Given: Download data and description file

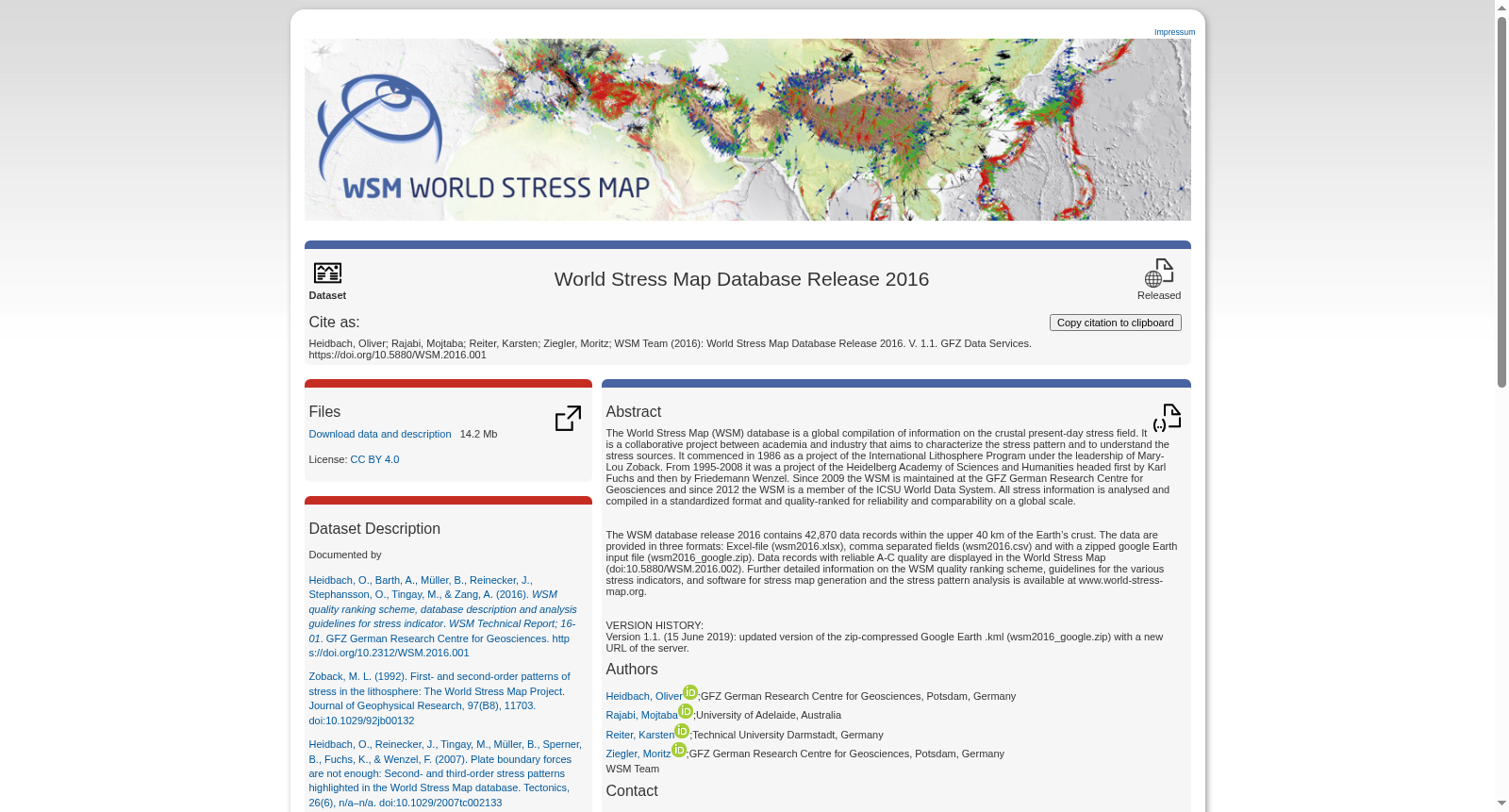Looking at the screenshot, I should click(380, 434).
